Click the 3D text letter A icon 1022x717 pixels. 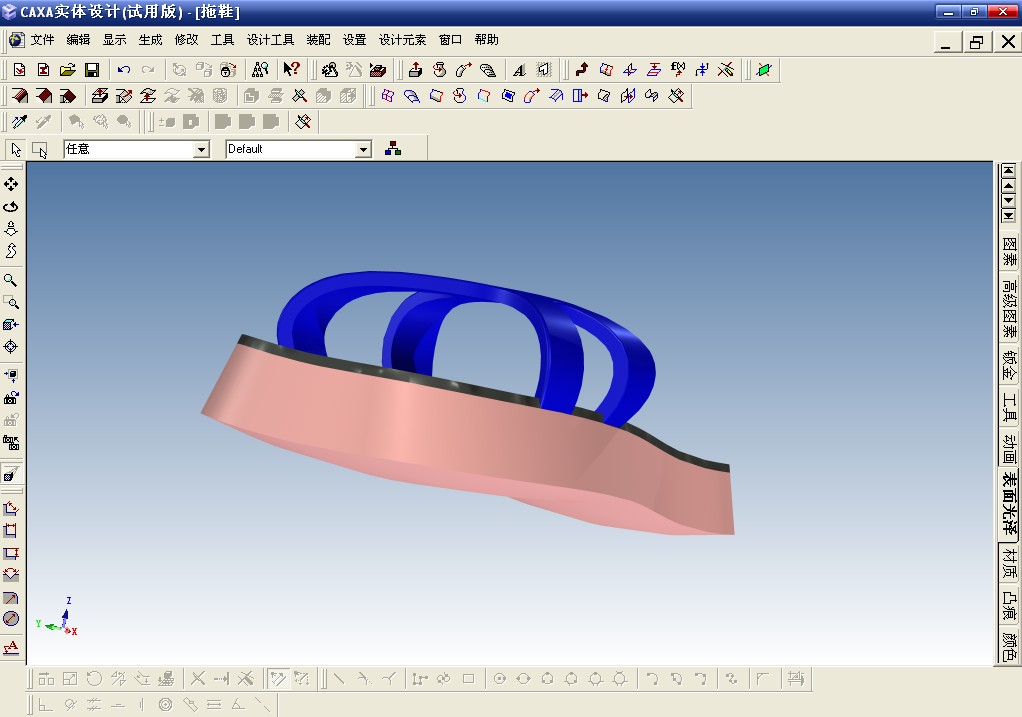click(519, 70)
